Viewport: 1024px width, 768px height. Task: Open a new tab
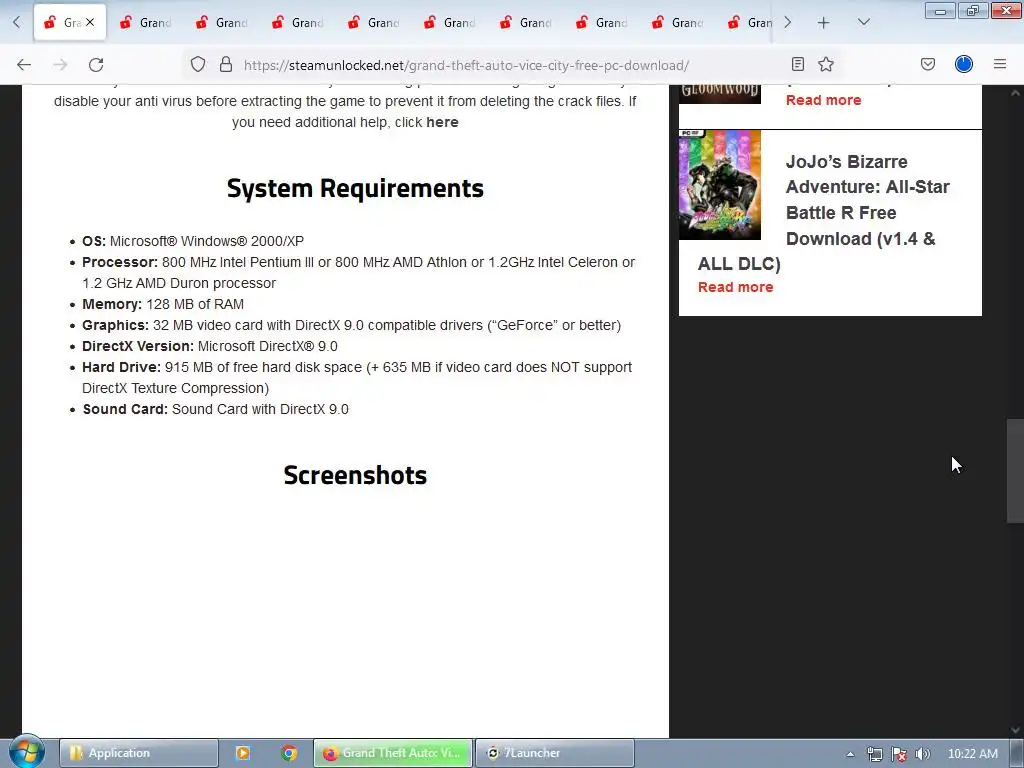(824, 23)
